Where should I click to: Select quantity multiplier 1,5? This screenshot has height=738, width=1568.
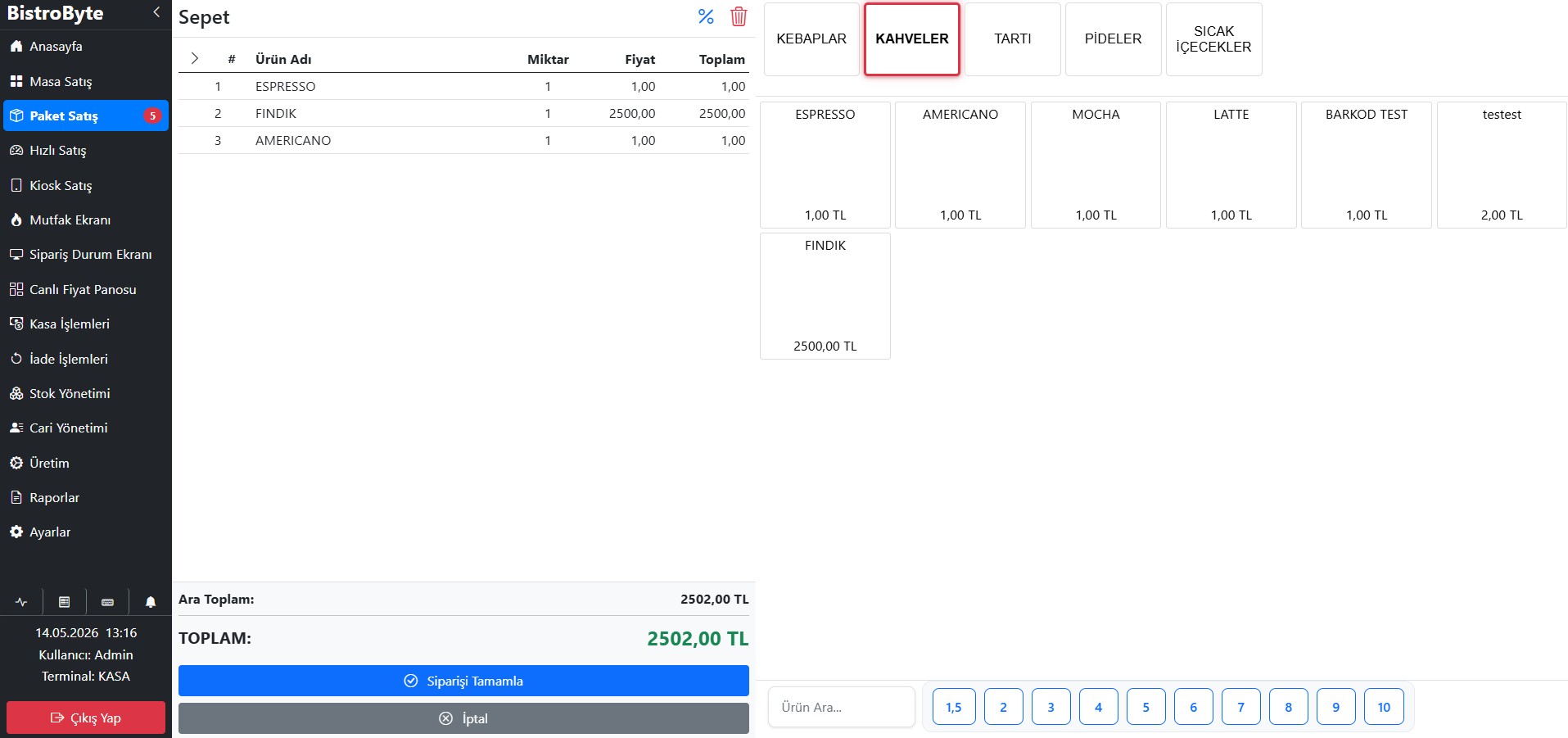tap(954, 707)
